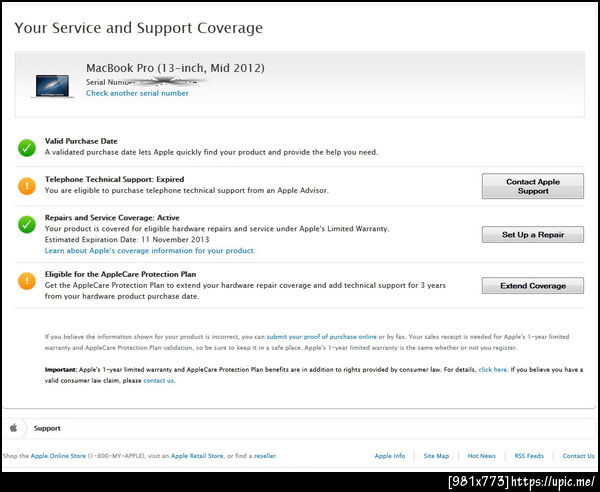Click the Repairs and Service Coverage green checkmark

pos(27,225)
